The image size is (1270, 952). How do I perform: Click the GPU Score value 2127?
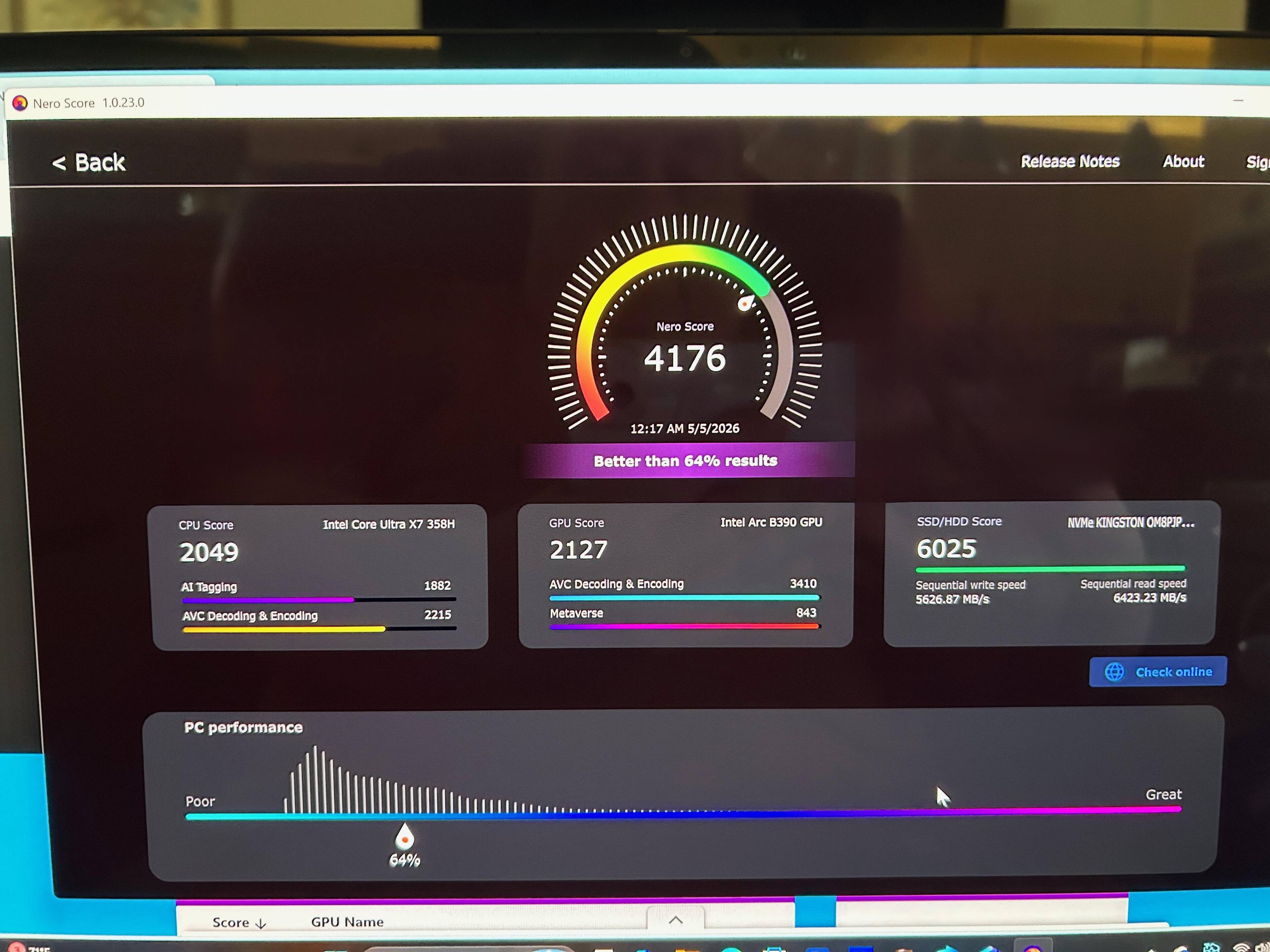[578, 550]
